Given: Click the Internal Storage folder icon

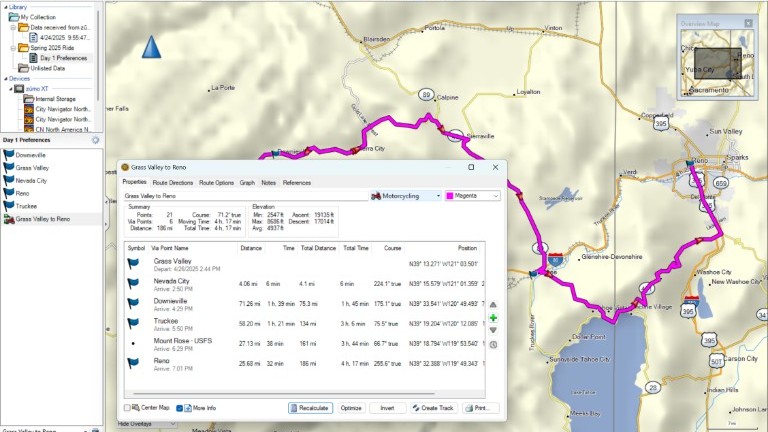Looking at the screenshot, I should click(x=29, y=99).
